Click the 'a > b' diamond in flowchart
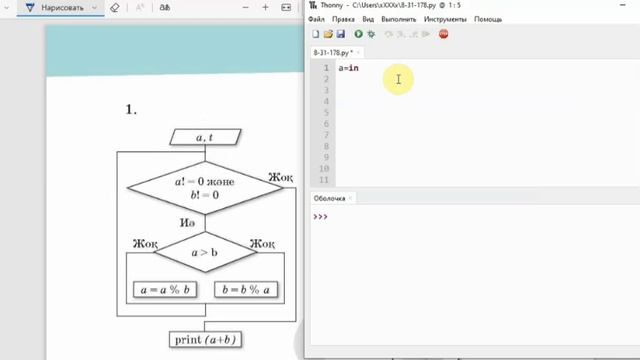Screen dimensions: 640x360 coord(205,252)
